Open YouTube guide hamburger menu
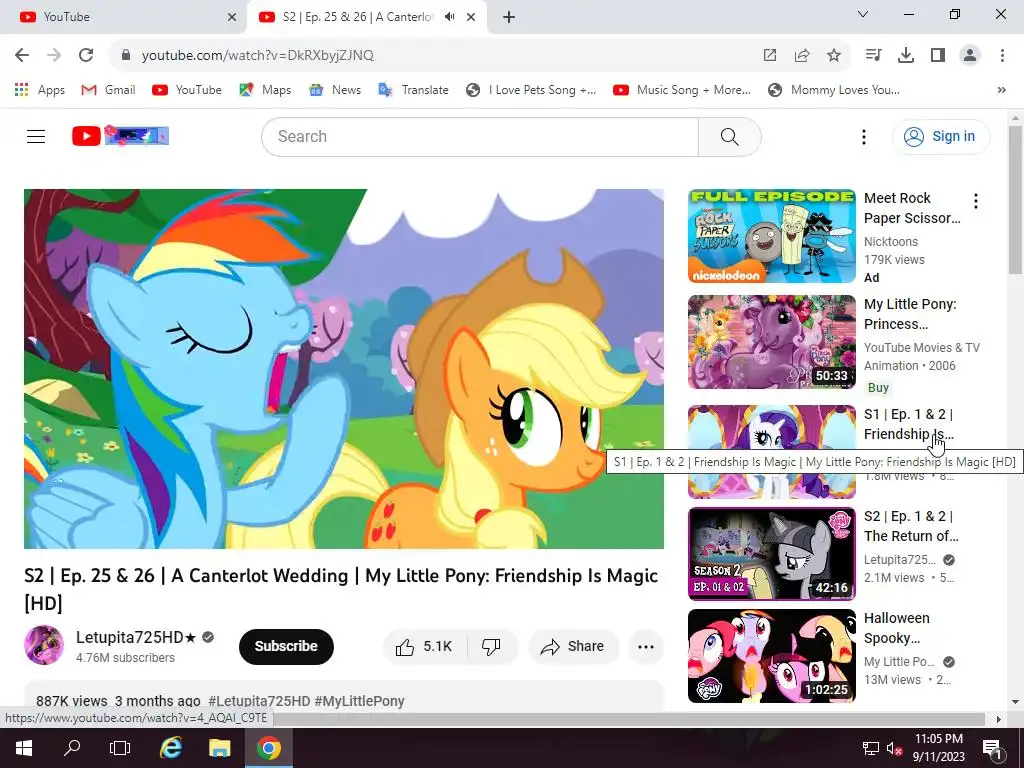Viewport: 1024px width, 768px height. click(x=36, y=136)
